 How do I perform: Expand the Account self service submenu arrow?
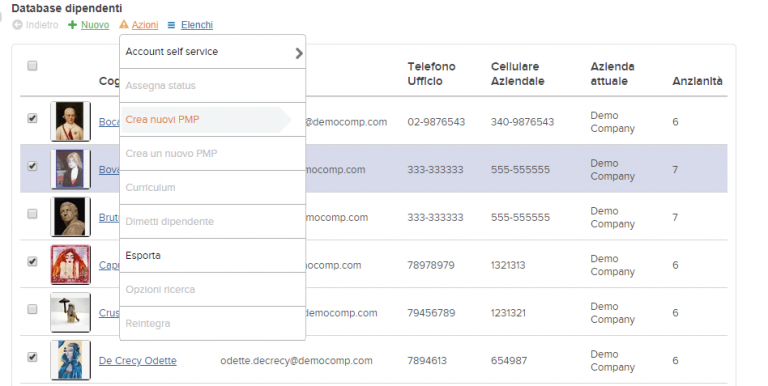[x=299, y=53]
